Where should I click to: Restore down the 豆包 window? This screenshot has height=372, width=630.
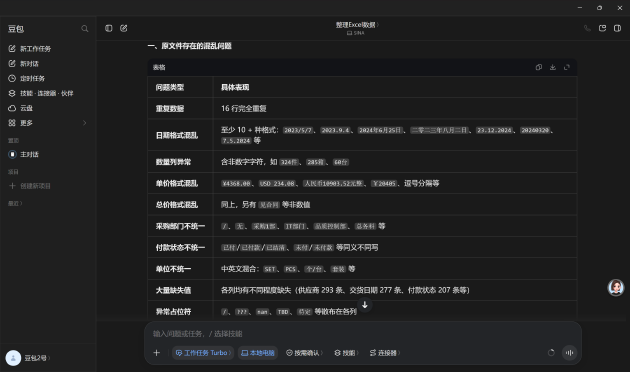tap(599, 8)
